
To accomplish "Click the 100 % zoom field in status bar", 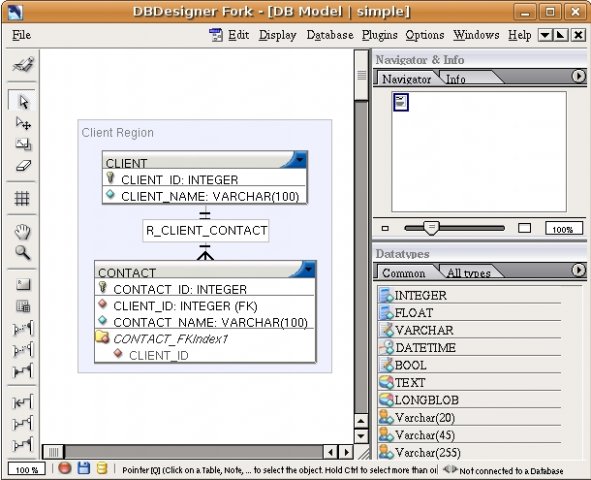I will (27, 469).
